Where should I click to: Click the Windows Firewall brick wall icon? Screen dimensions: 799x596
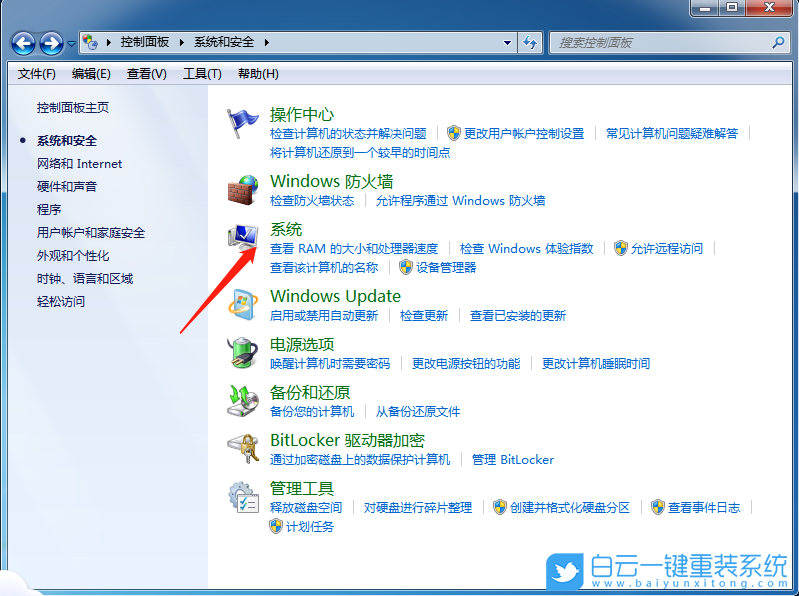tap(243, 190)
